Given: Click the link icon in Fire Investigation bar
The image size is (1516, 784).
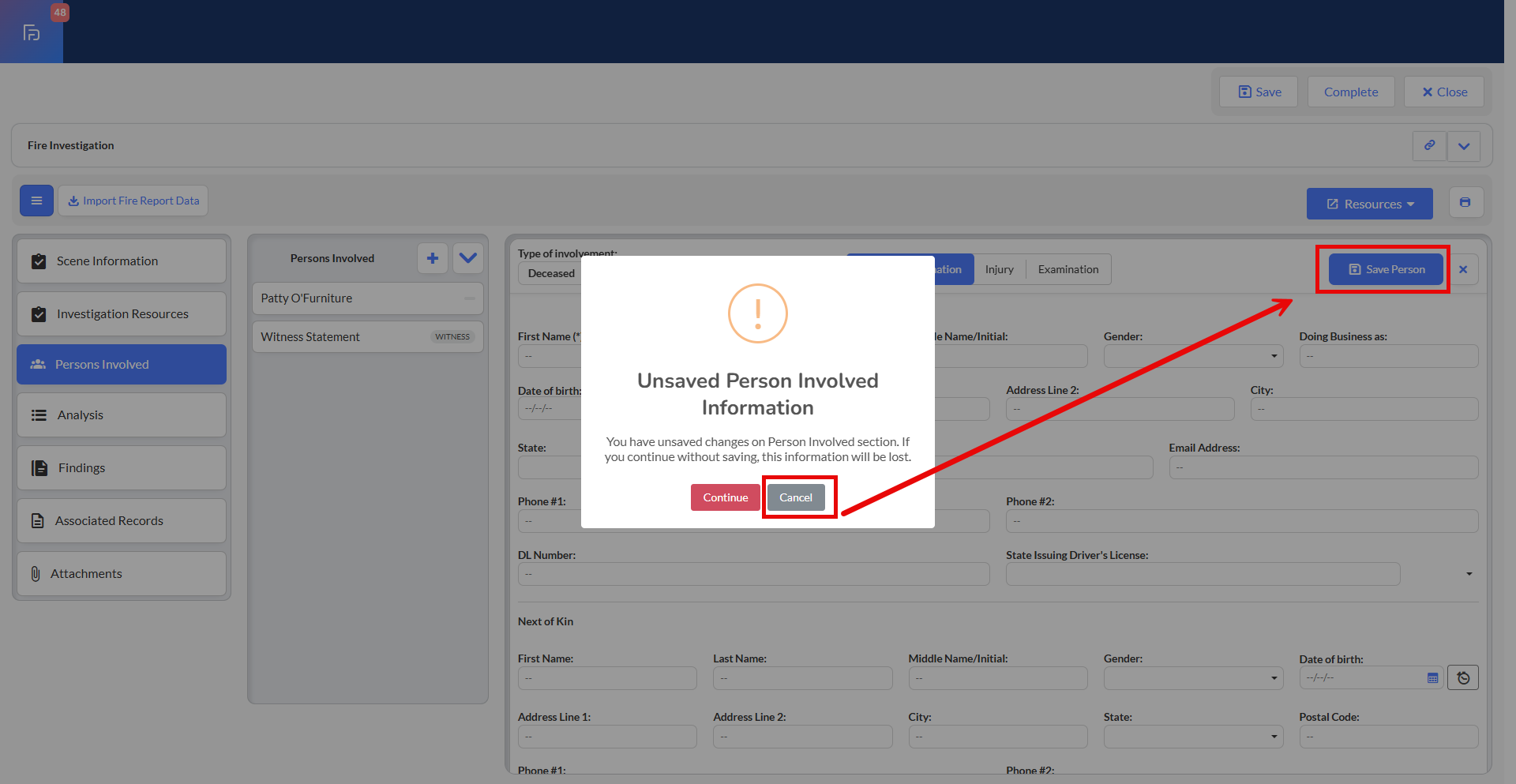Looking at the screenshot, I should click(1429, 146).
